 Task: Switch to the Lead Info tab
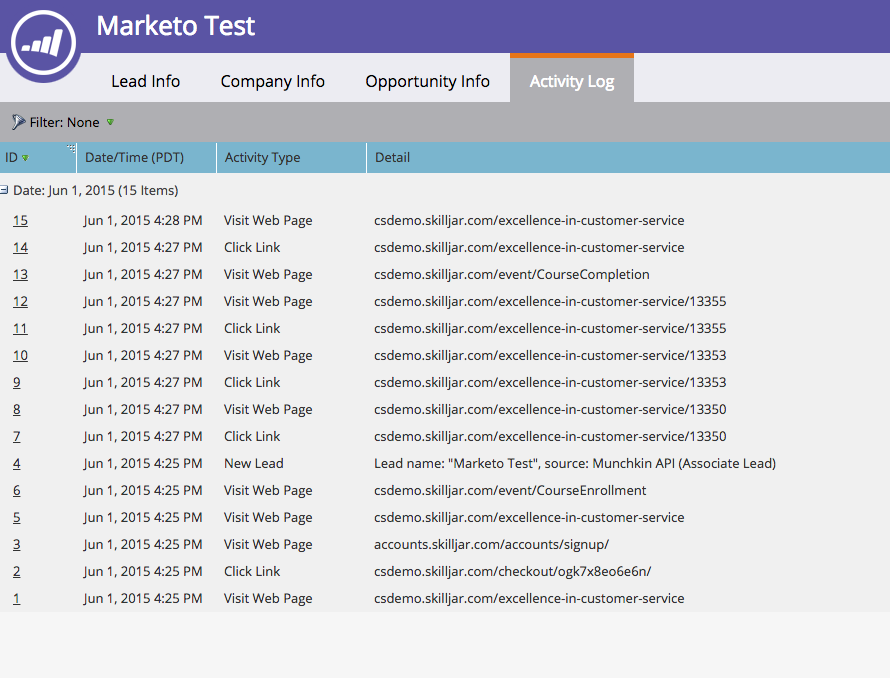(145, 81)
